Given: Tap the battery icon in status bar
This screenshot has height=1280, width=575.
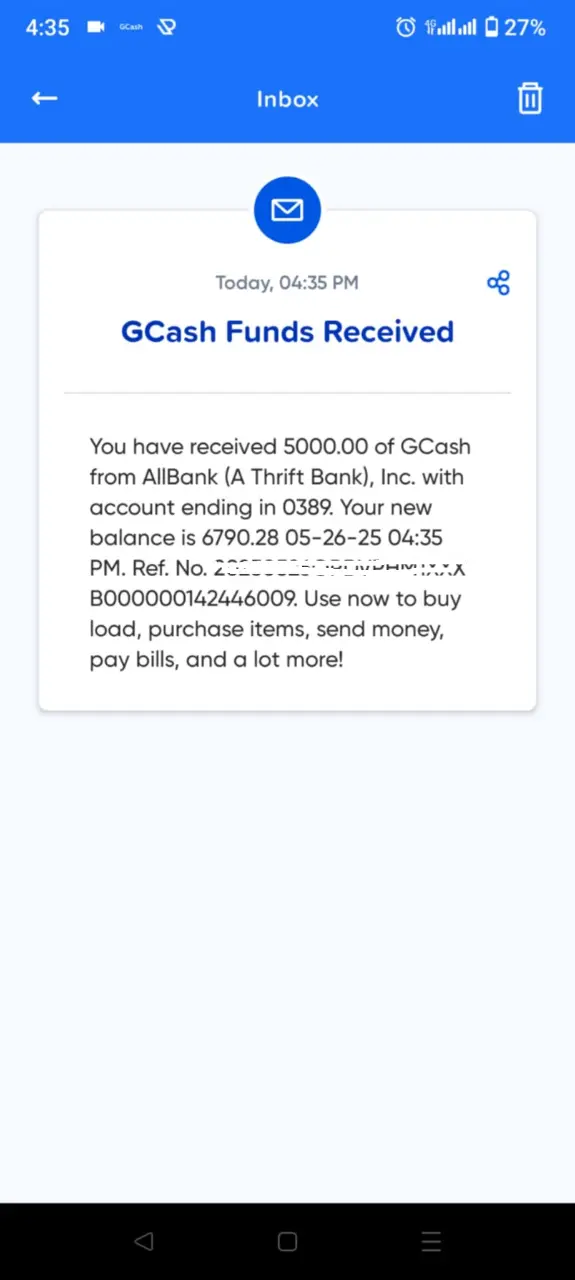Looking at the screenshot, I should pyautogui.click(x=491, y=27).
